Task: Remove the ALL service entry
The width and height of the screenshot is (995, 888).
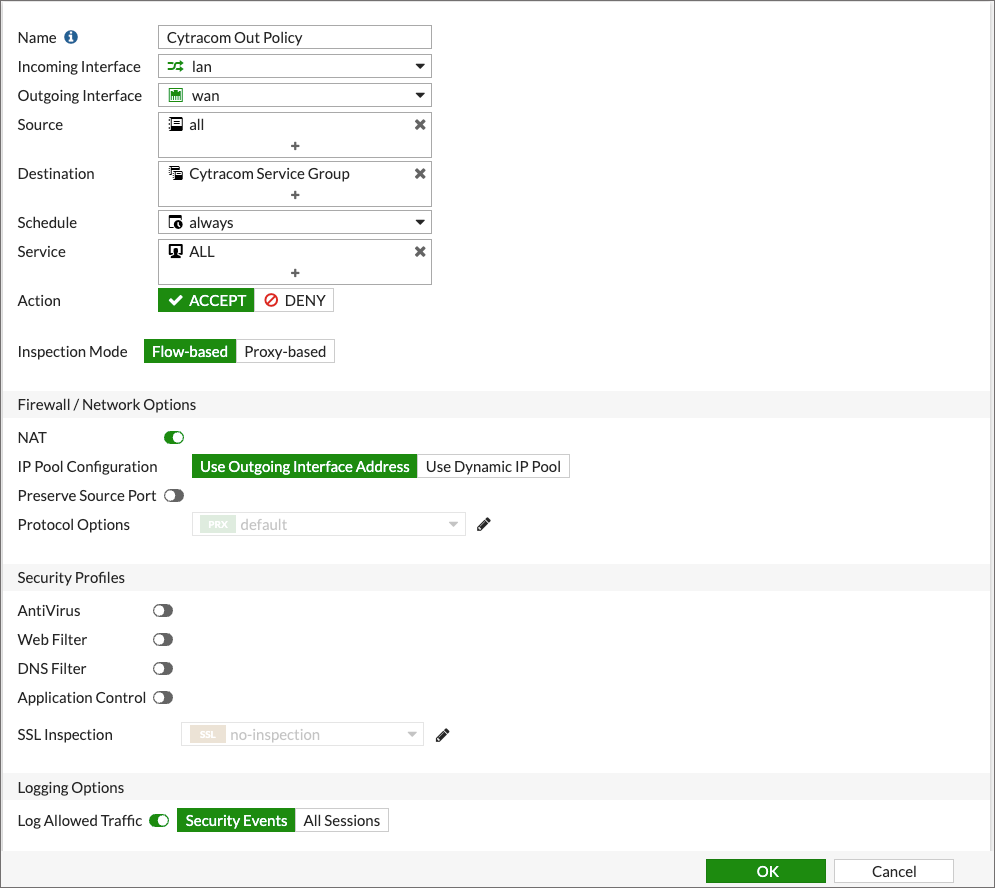Action: [420, 252]
